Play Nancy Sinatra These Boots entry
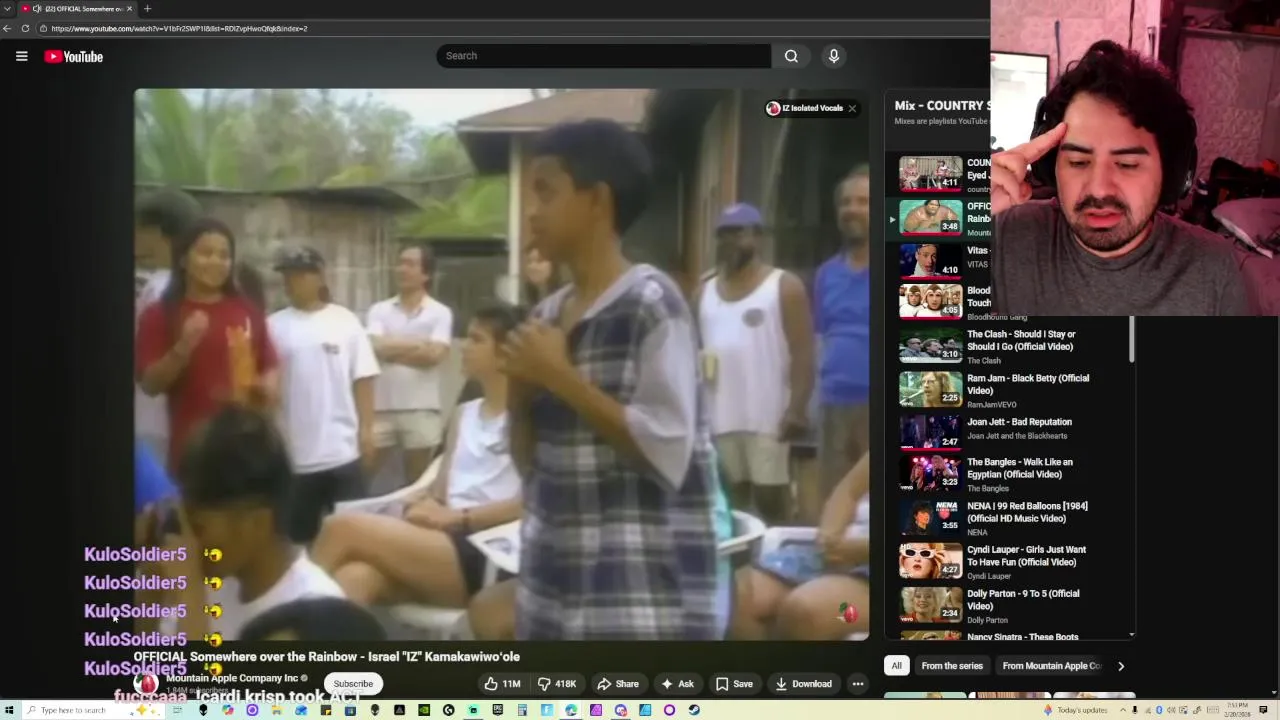 [x=1009, y=635]
